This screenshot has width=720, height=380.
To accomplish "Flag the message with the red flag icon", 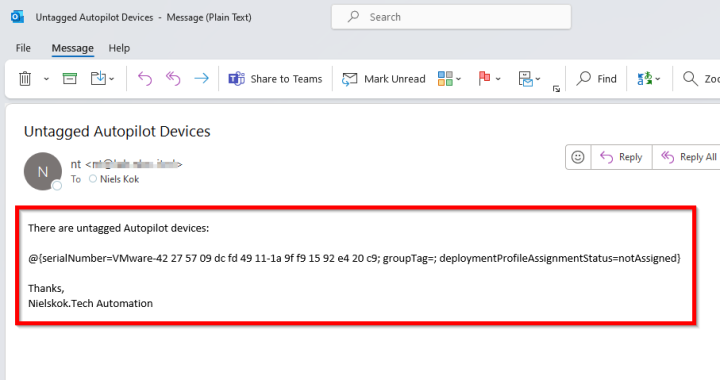I will [x=484, y=78].
